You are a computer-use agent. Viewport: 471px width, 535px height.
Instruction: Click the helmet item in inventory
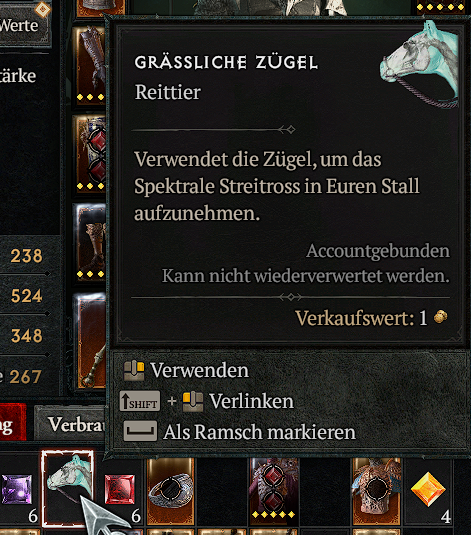377,491
